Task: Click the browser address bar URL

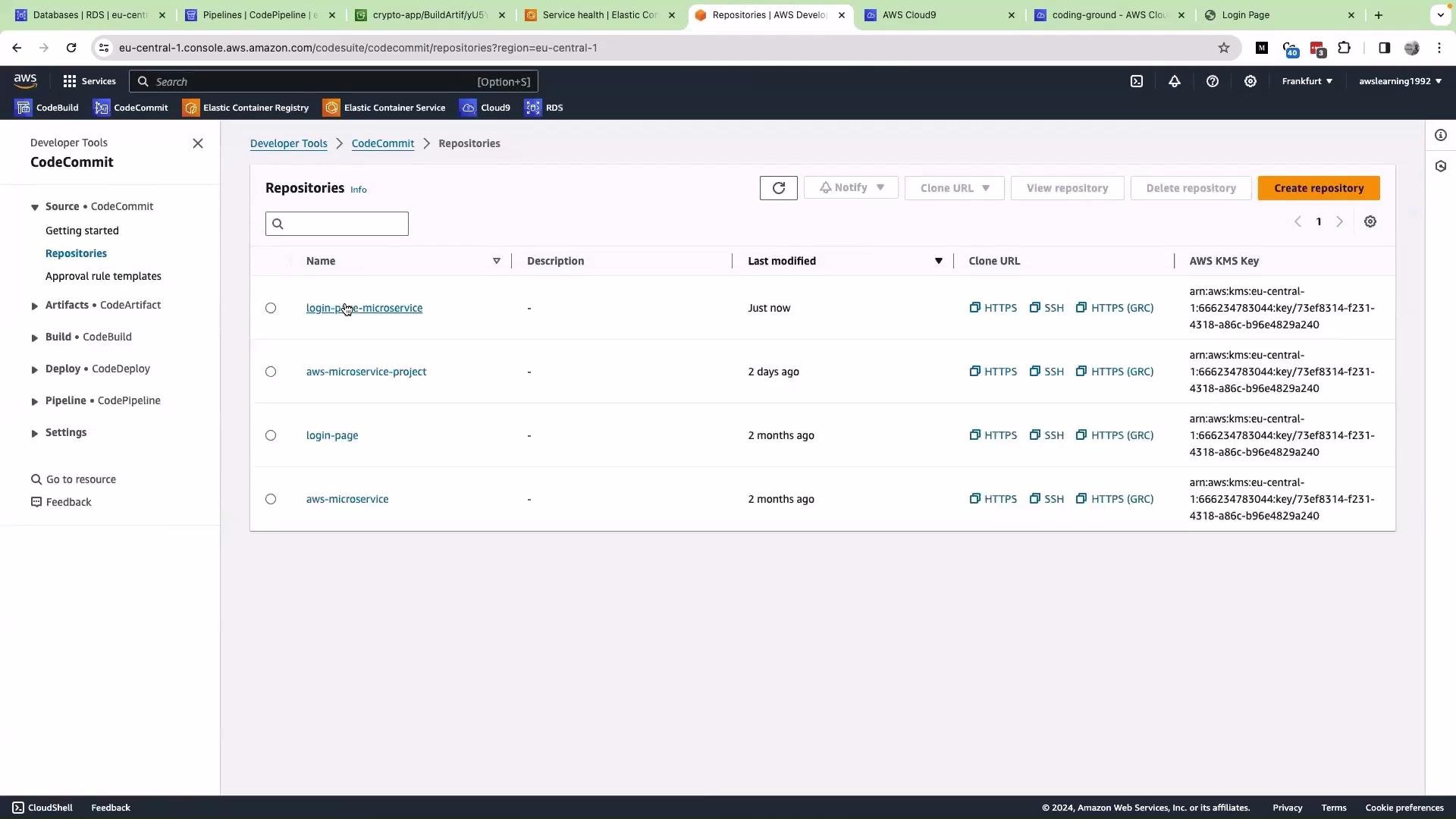Action: pos(358,48)
